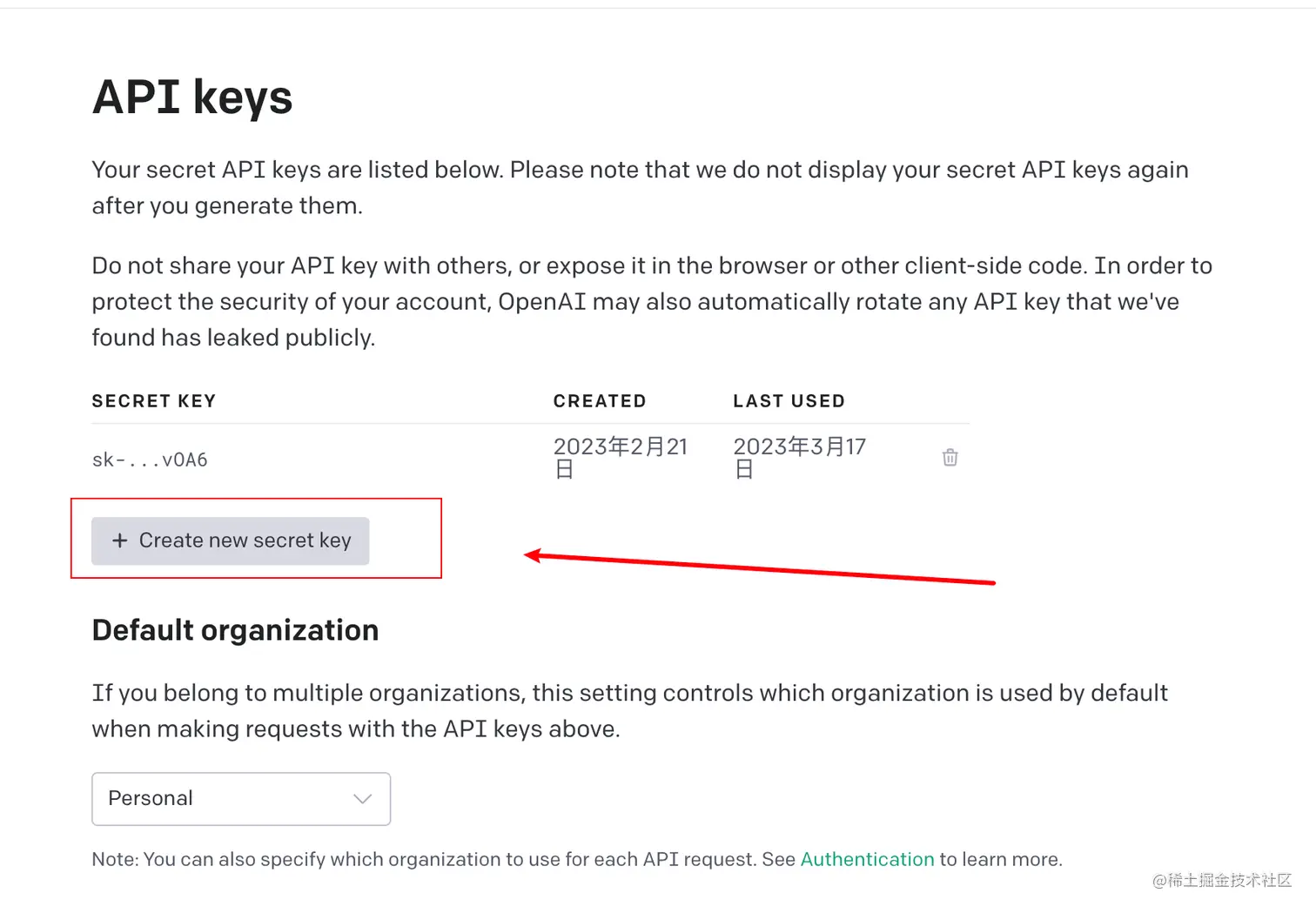The width and height of the screenshot is (1316, 913).
Task: Click the plus icon on the create key button
Action: click(120, 540)
